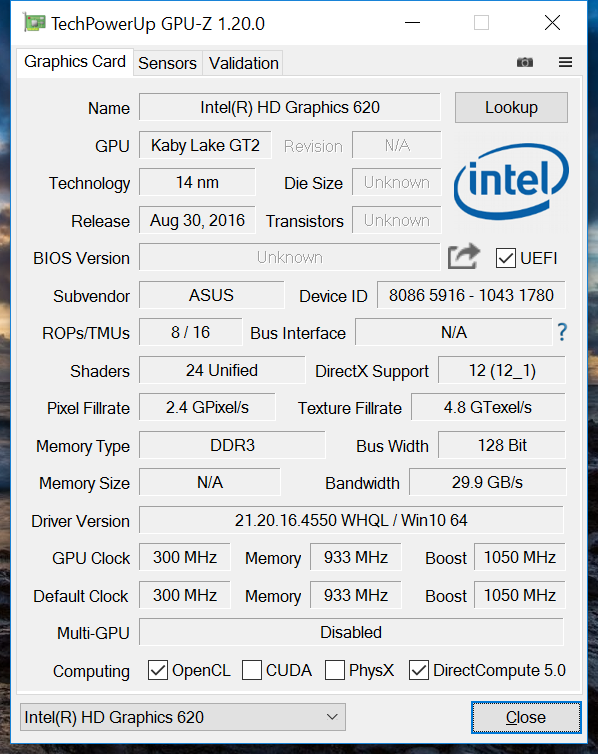Click the Default Clock value 300 MHz
Viewport: 598px width, 754px height.
coord(185,595)
